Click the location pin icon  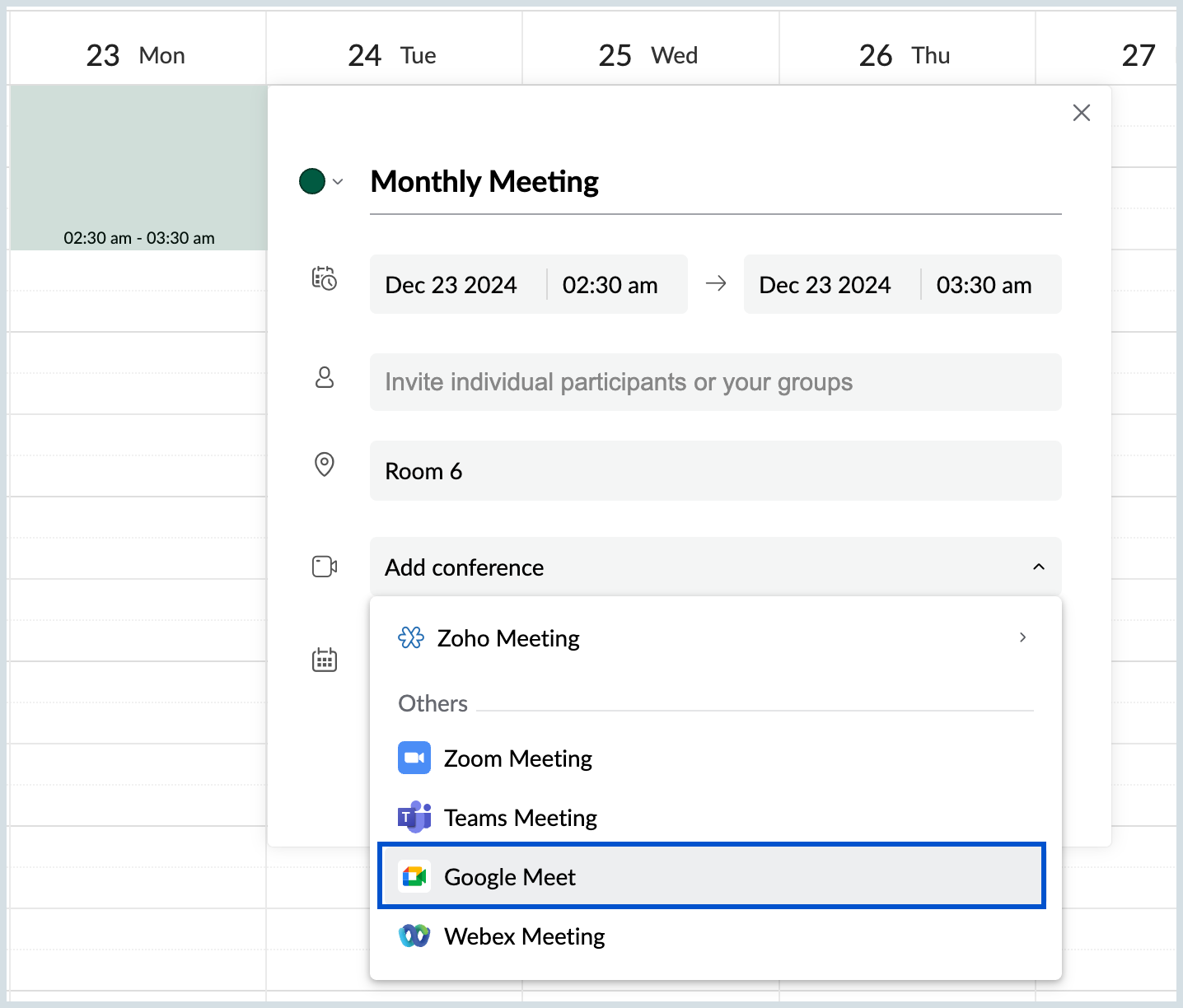click(x=325, y=464)
